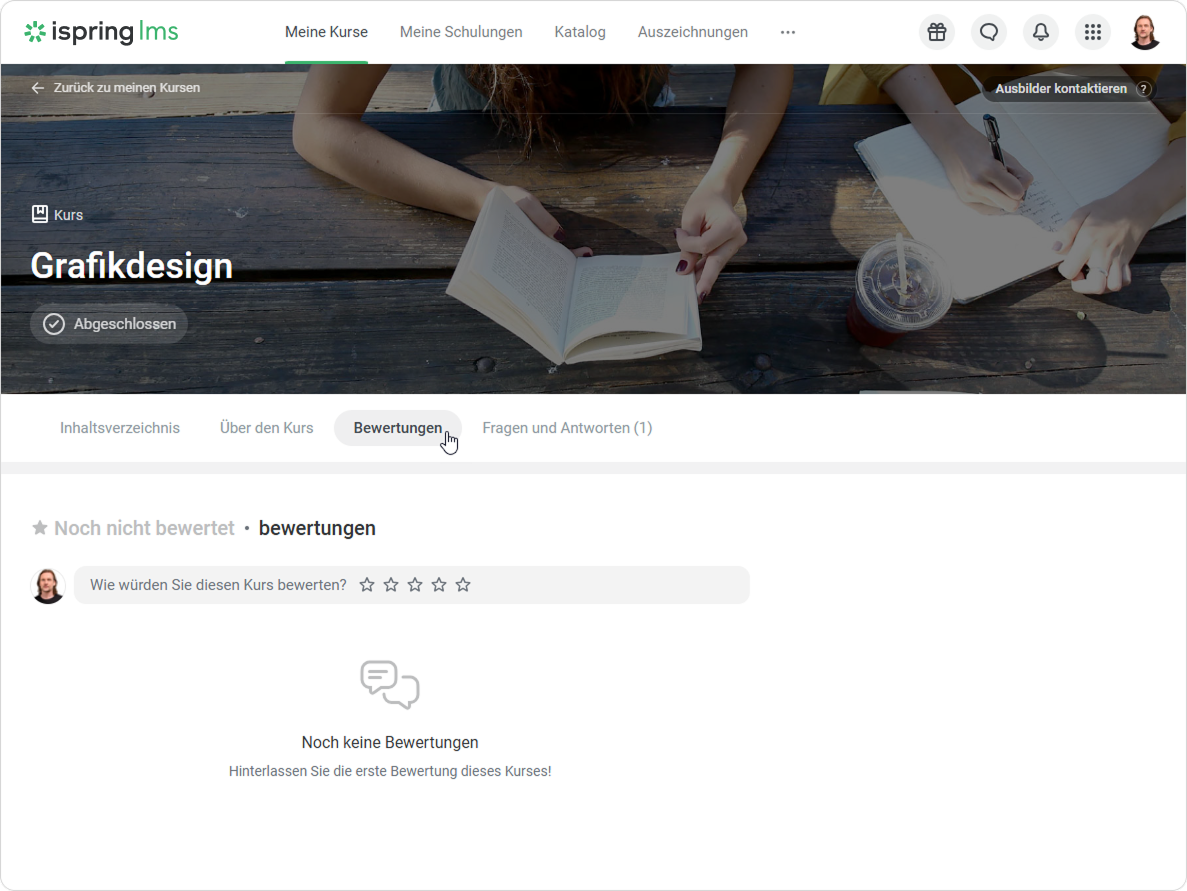Image resolution: width=1187 pixels, height=891 pixels.
Task: Open the apps grid menu icon
Action: [x=1092, y=32]
